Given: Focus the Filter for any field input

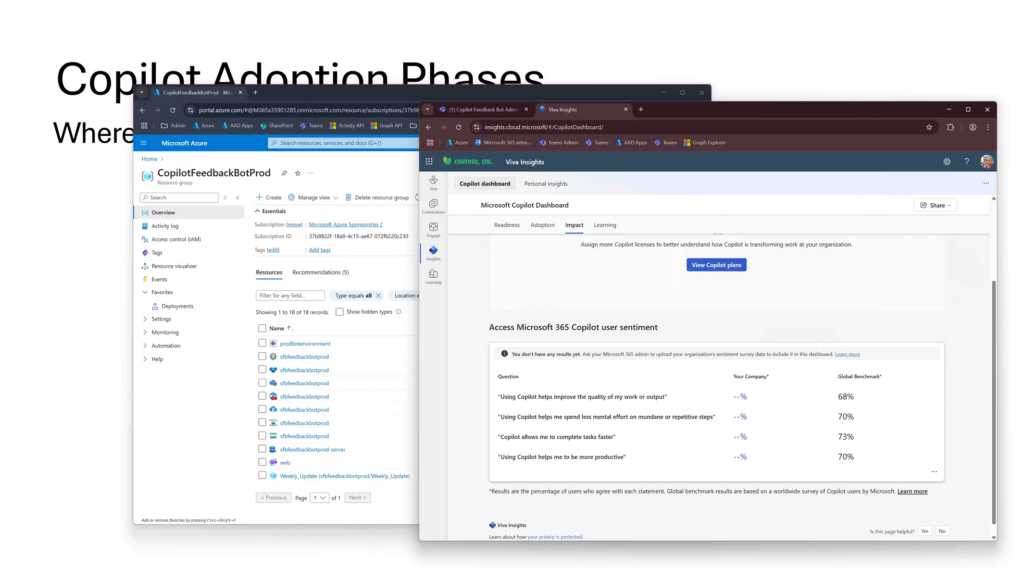Looking at the screenshot, I should pyautogui.click(x=290, y=296).
